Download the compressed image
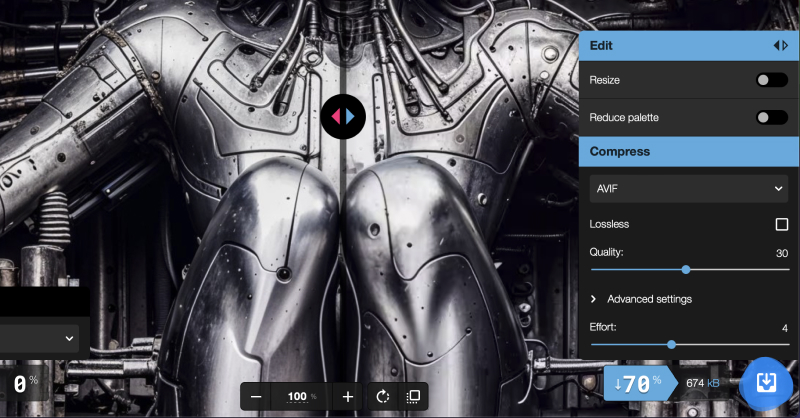This screenshot has width=800, height=418. (x=769, y=384)
